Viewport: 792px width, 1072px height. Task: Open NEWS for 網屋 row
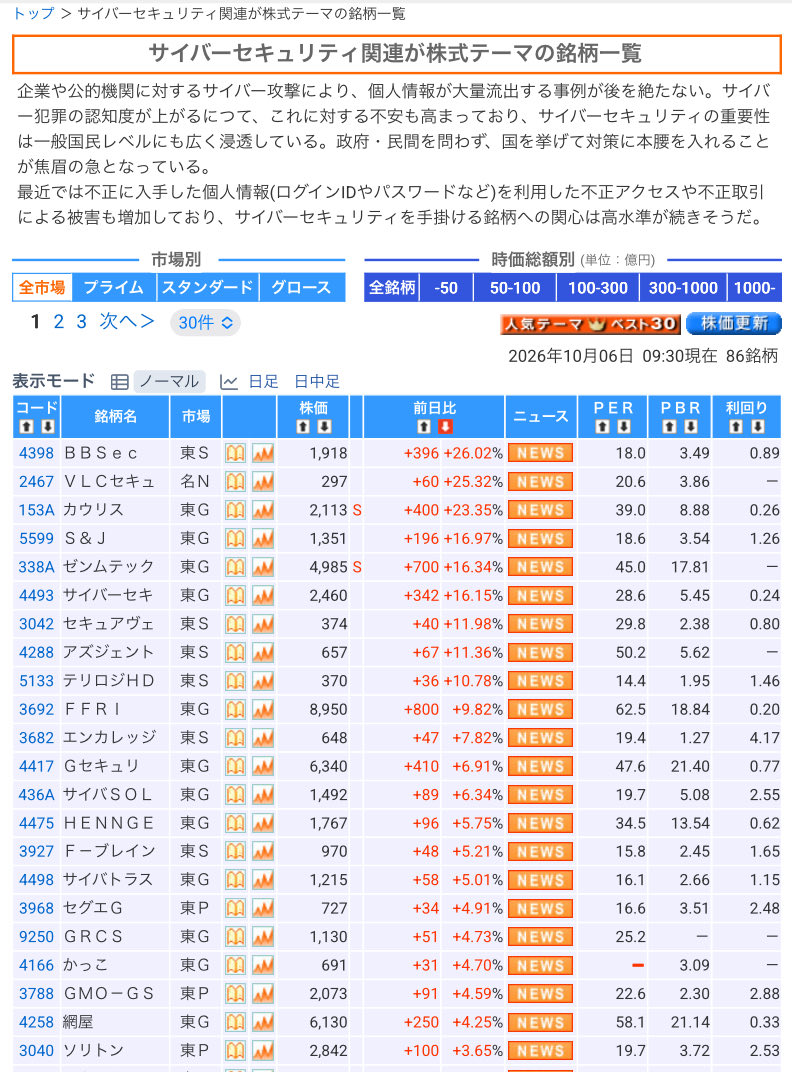click(540, 1022)
